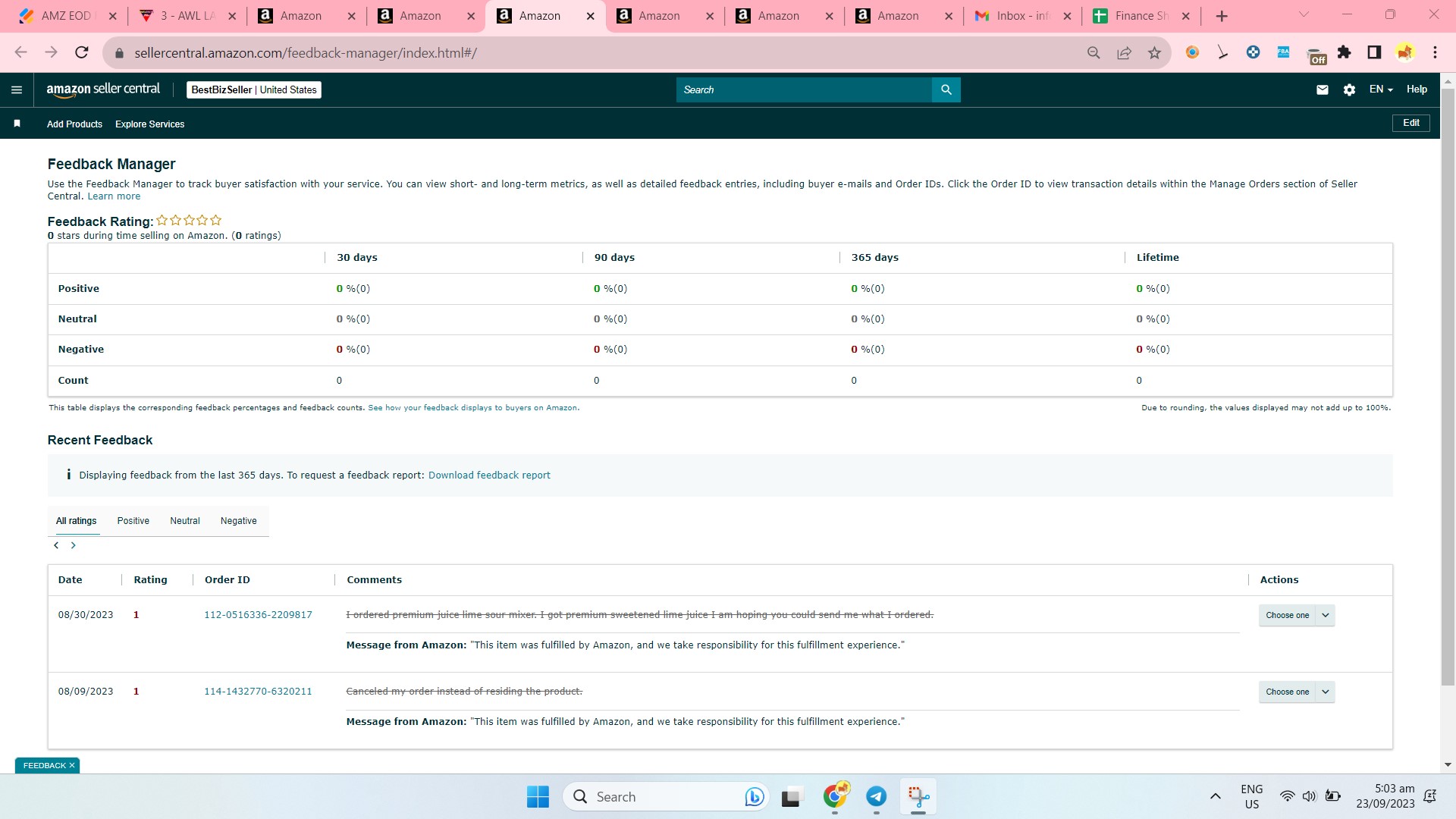Screen dimensions: 1456x819
Task: Switch to the Positive feedback tab
Action: click(x=133, y=521)
